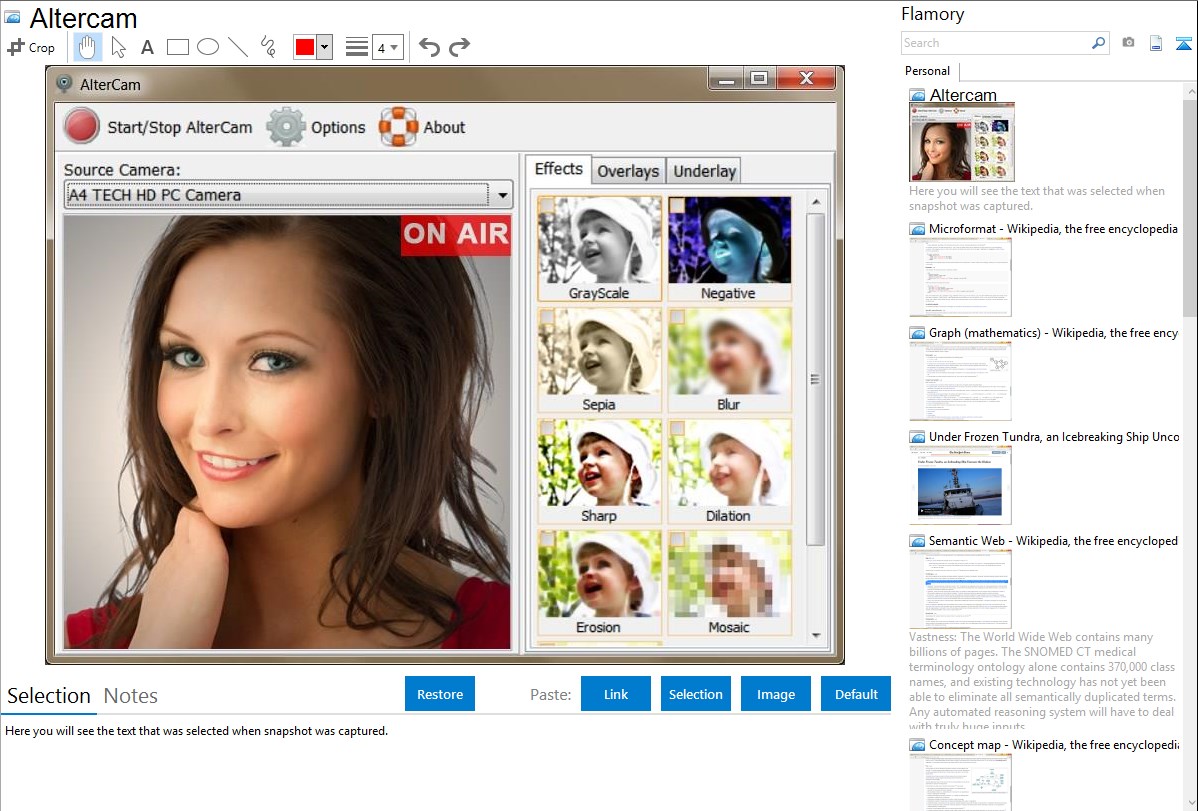The image size is (1198, 811).
Task: Undo the last annotation
Action: [429, 47]
